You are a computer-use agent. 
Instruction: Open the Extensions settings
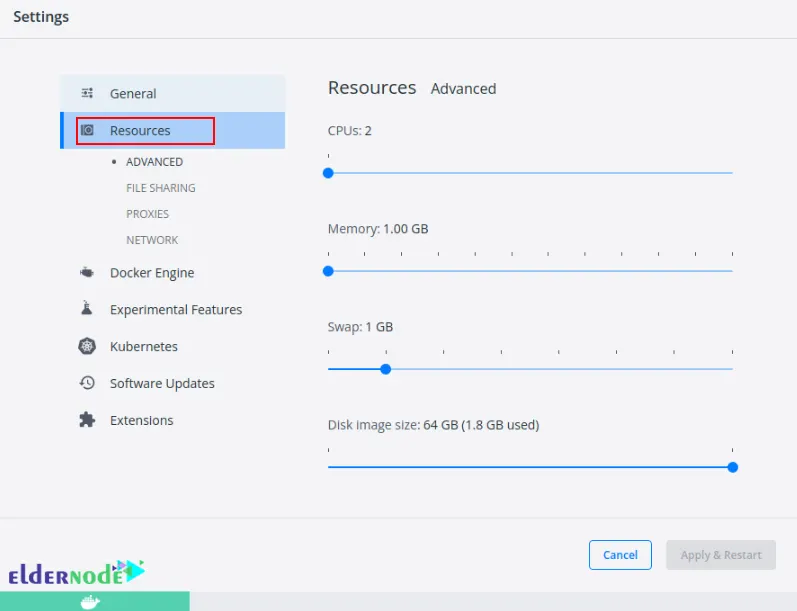point(141,420)
